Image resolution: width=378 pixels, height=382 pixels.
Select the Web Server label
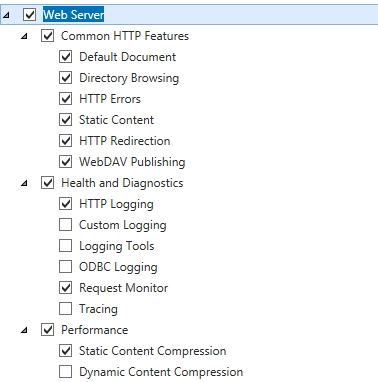click(74, 15)
